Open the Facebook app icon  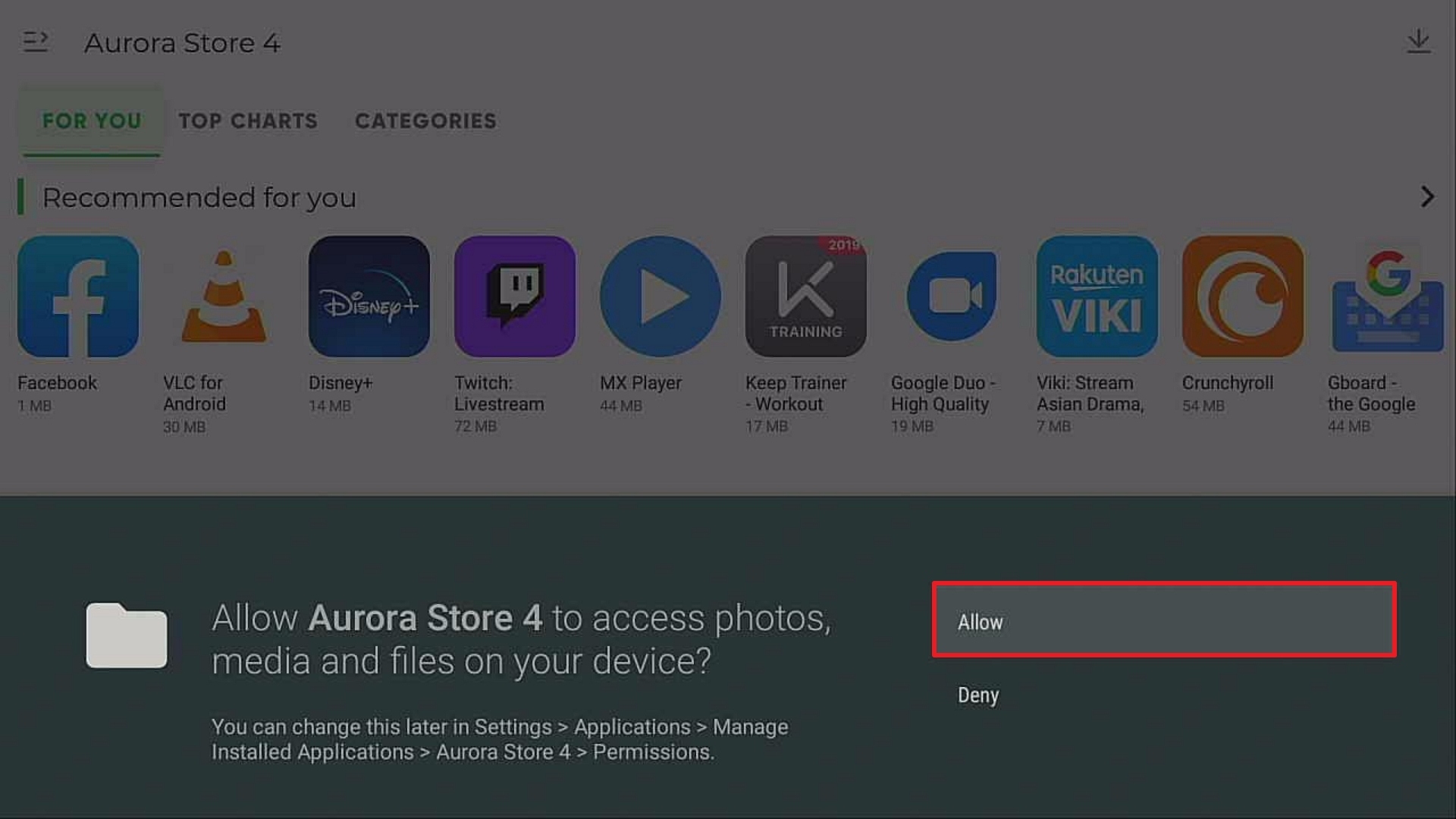pos(78,297)
